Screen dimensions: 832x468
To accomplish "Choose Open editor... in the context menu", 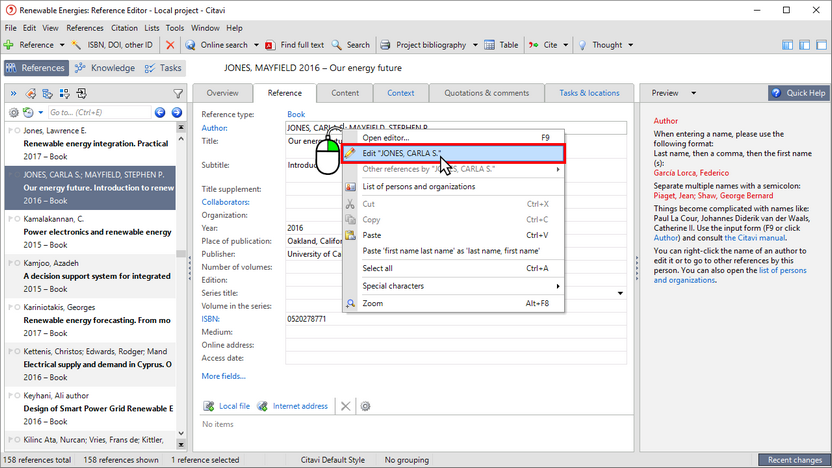I will [x=454, y=138].
